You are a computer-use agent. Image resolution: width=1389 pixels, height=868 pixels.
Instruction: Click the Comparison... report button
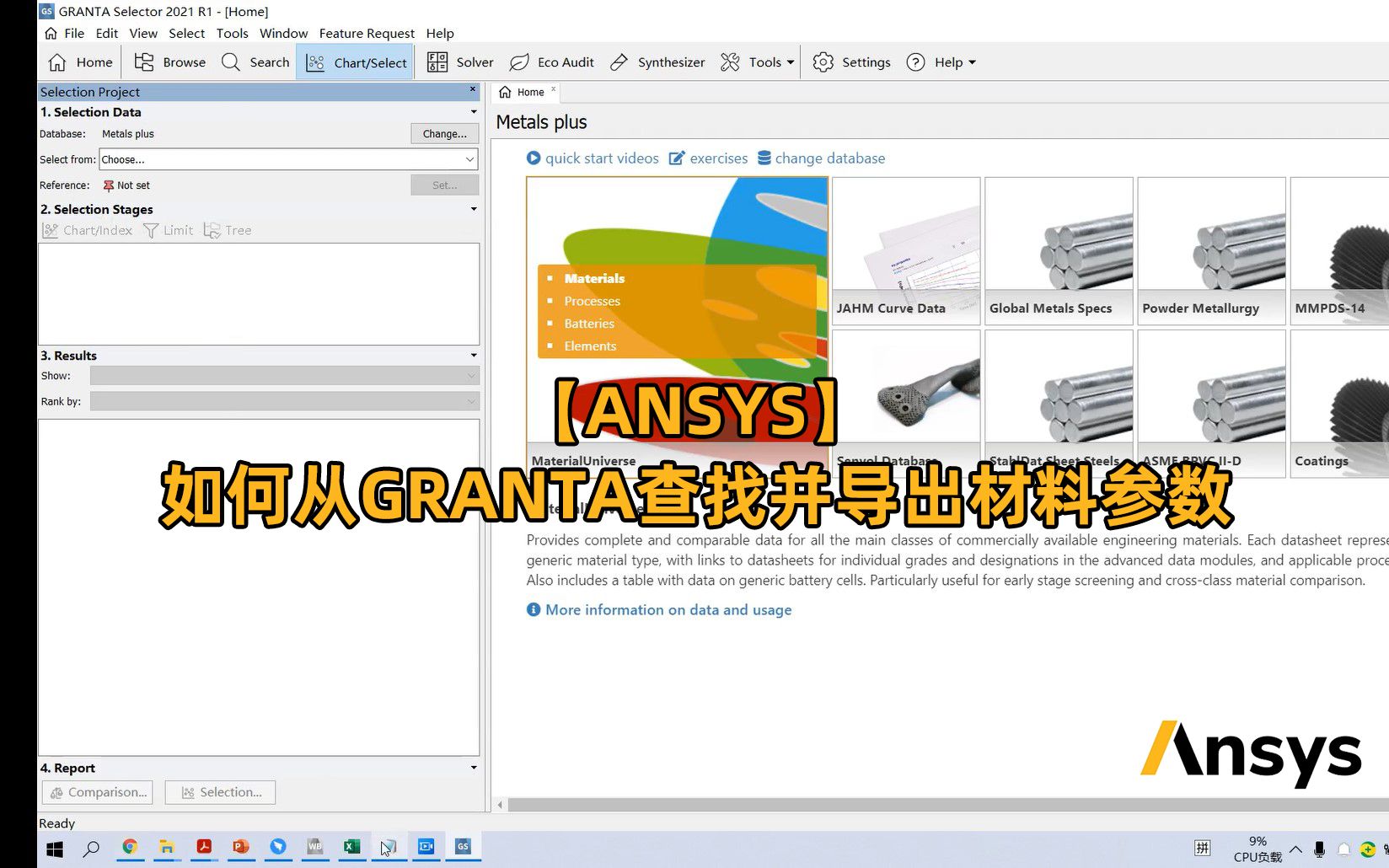[98, 792]
